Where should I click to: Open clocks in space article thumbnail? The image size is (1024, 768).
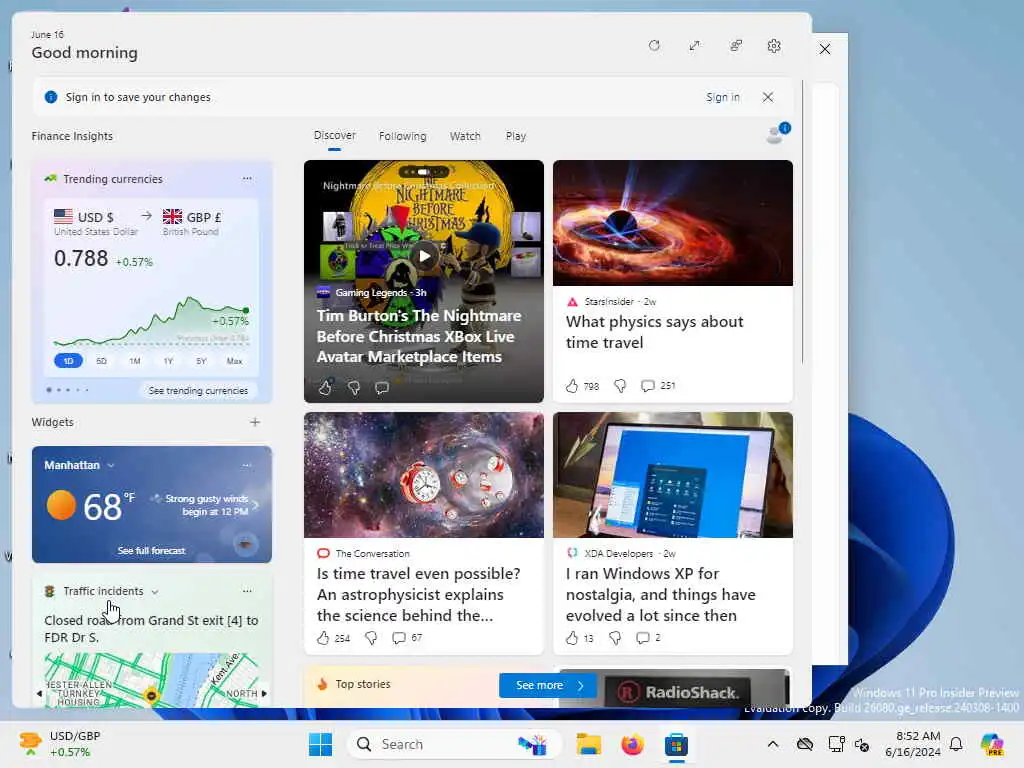coord(424,475)
